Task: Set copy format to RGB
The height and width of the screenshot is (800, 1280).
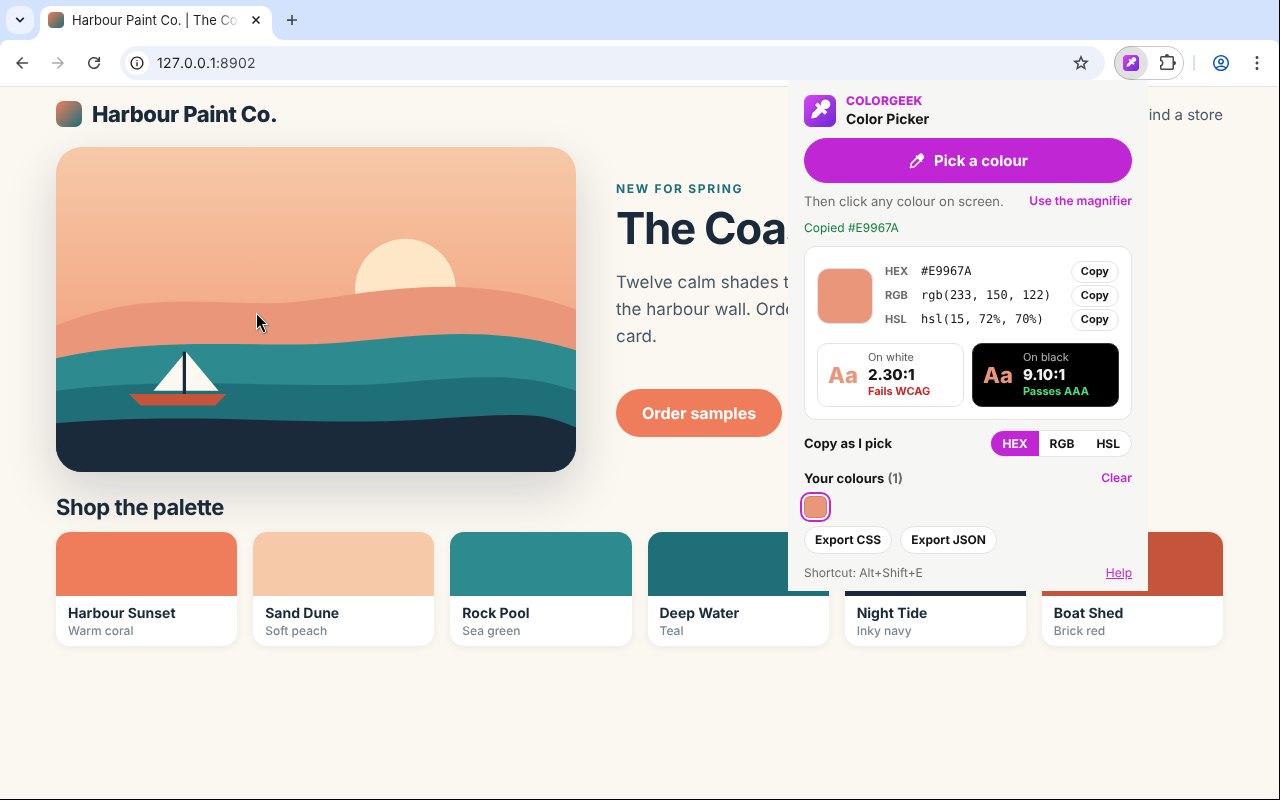Action: (x=1062, y=444)
